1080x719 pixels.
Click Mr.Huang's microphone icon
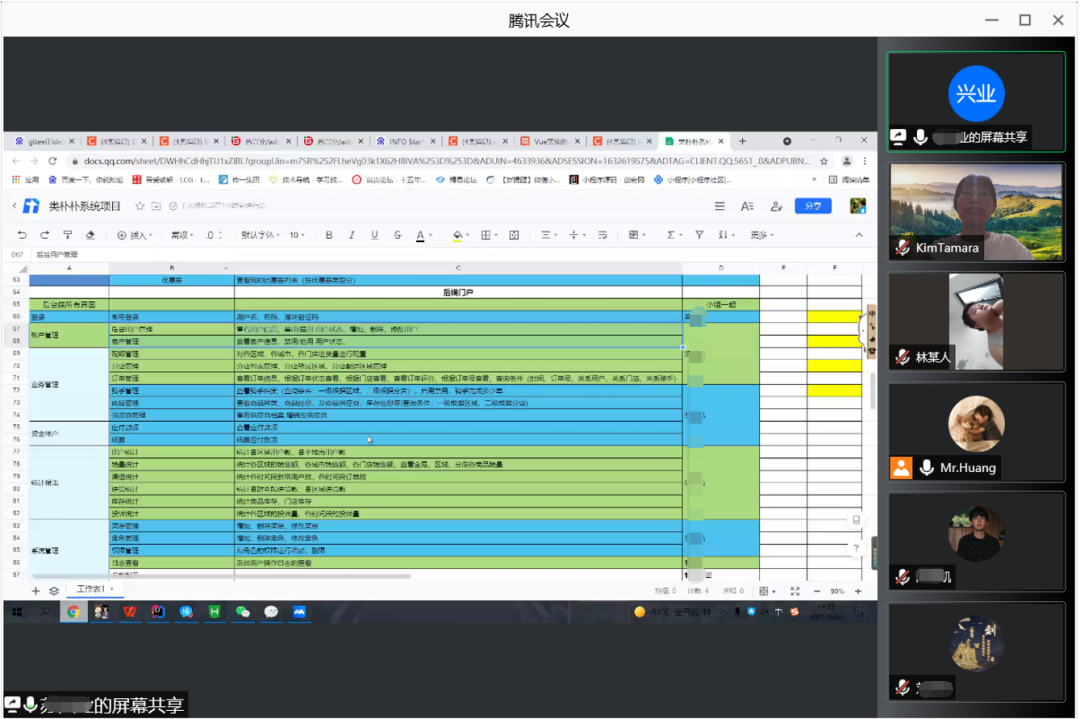coord(926,468)
